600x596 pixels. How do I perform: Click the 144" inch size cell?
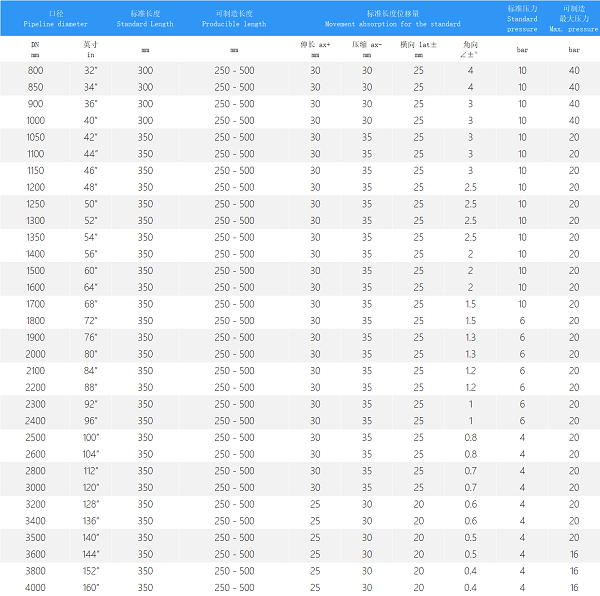click(91, 554)
